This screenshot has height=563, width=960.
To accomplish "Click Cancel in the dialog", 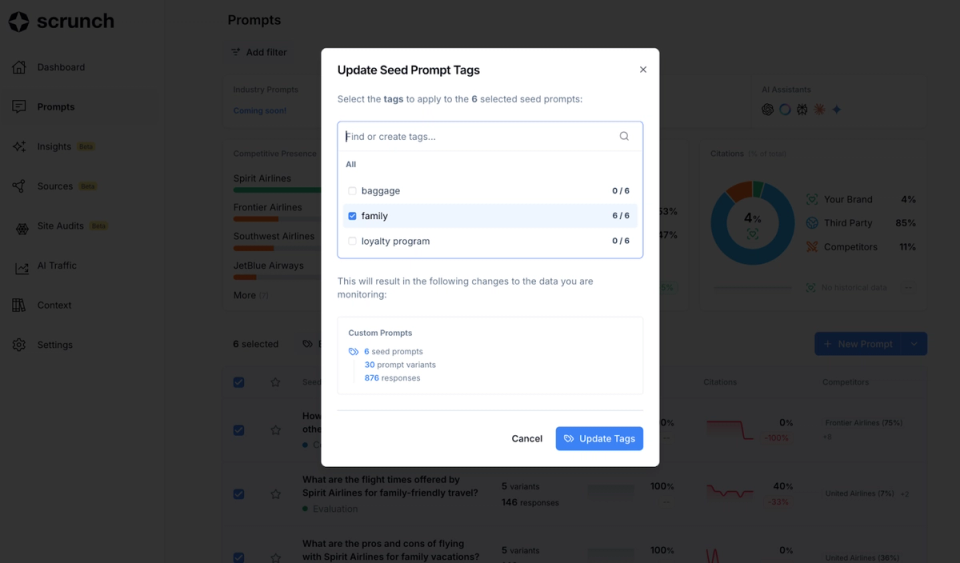I will pyautogui.click(x=527, y=438).
